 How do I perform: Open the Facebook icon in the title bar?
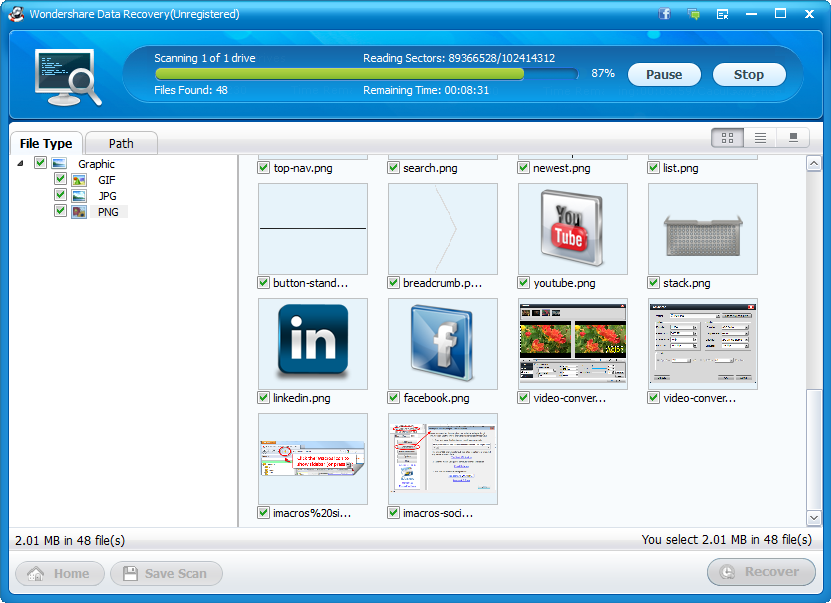(665, 14)
